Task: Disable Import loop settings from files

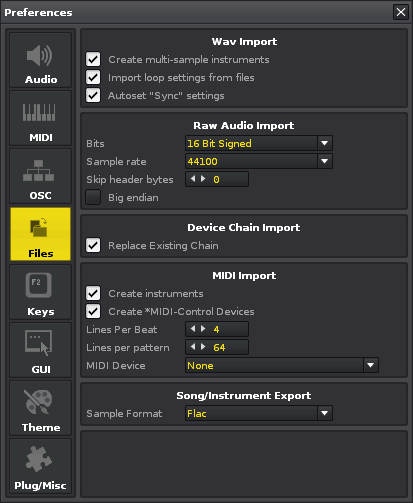Action: [x=93, y=77]
